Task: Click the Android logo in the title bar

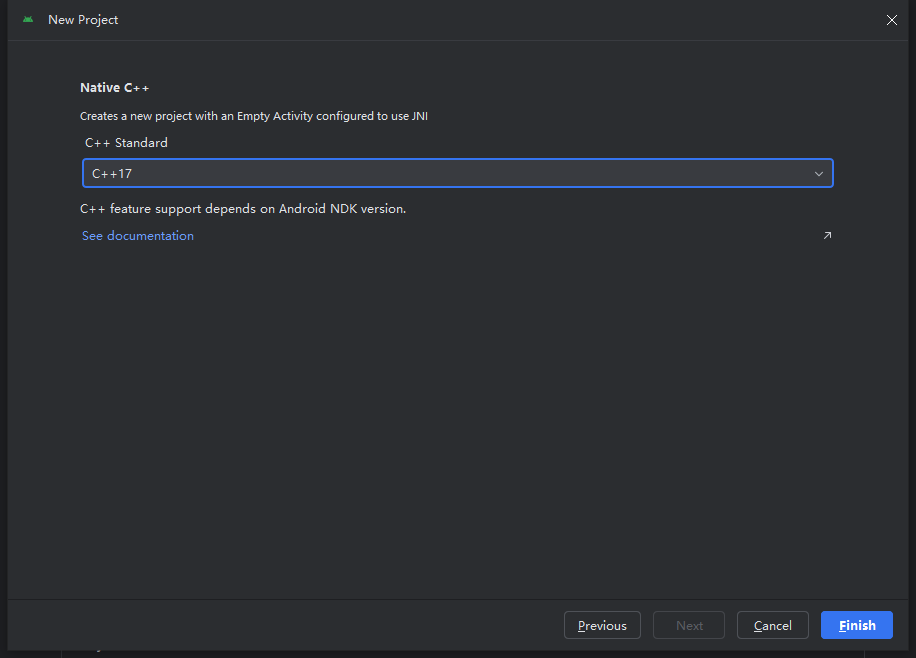Action: 28,20
